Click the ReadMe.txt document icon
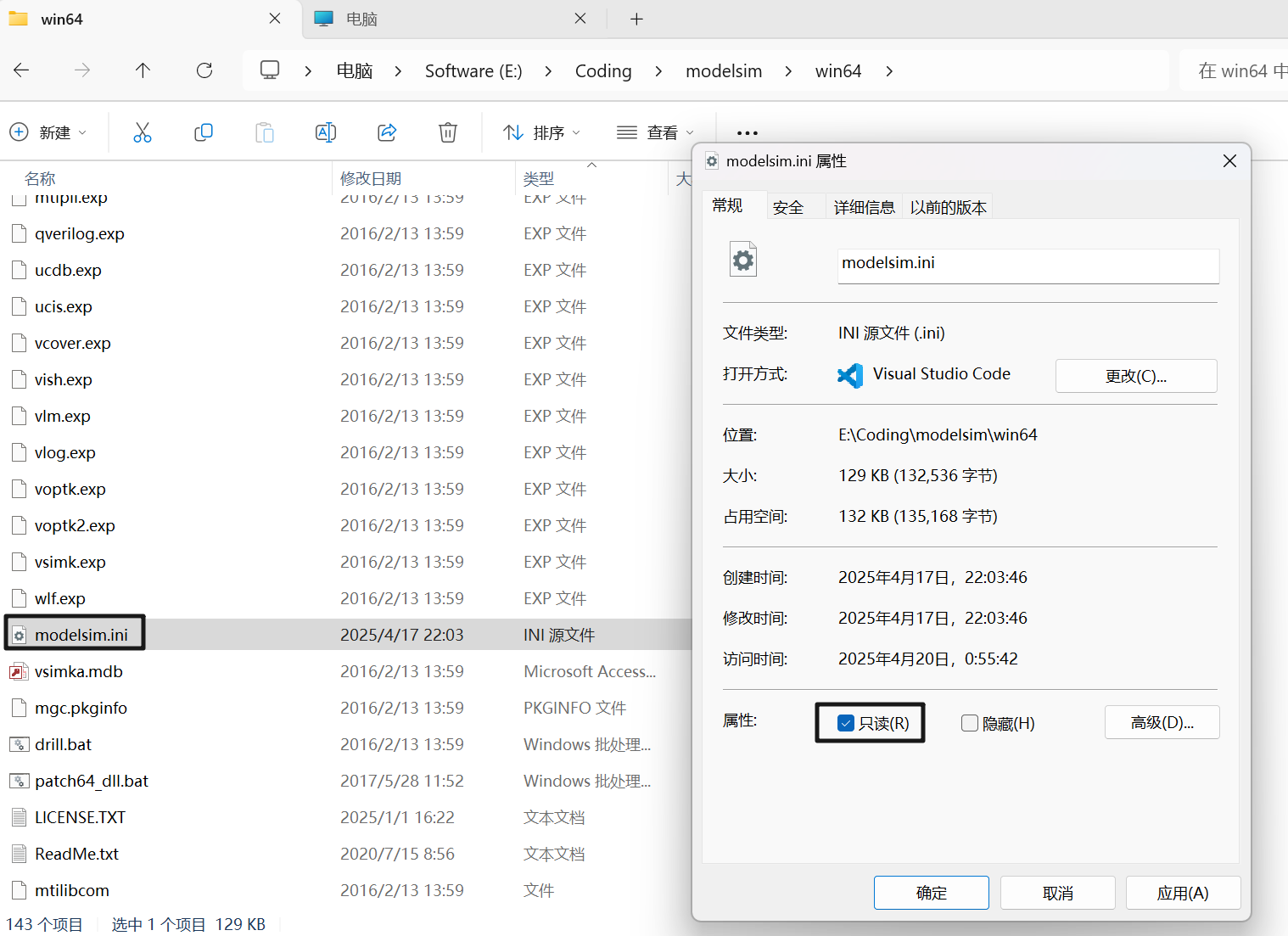 tap(19, 855)
